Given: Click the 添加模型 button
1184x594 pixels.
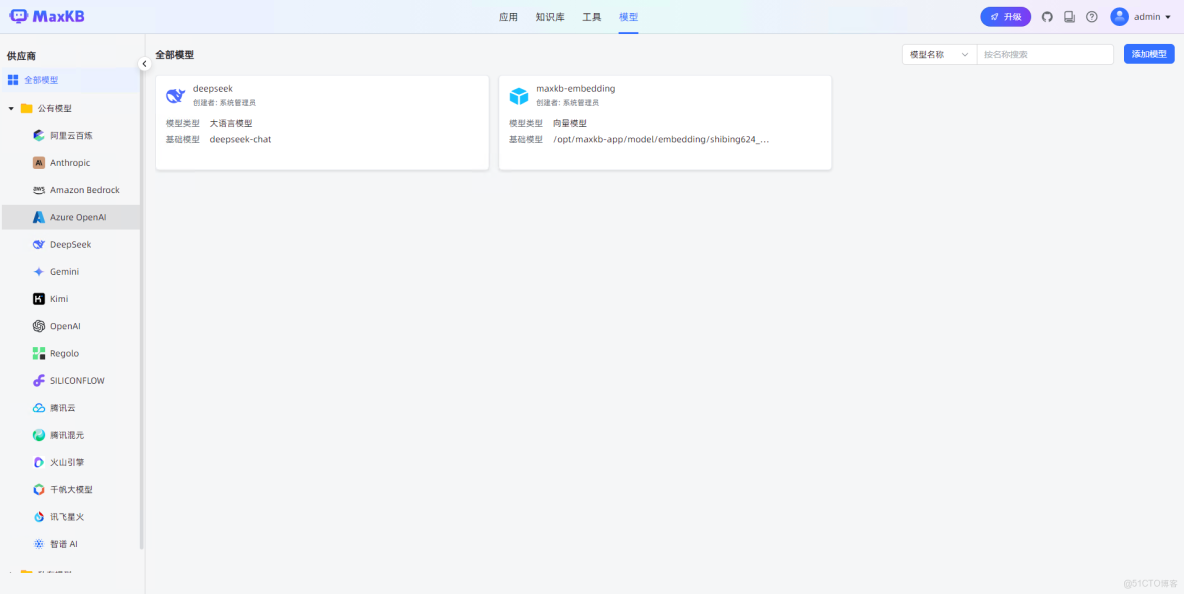Looking at the screenshot, I should click(x=1148, y=53).
